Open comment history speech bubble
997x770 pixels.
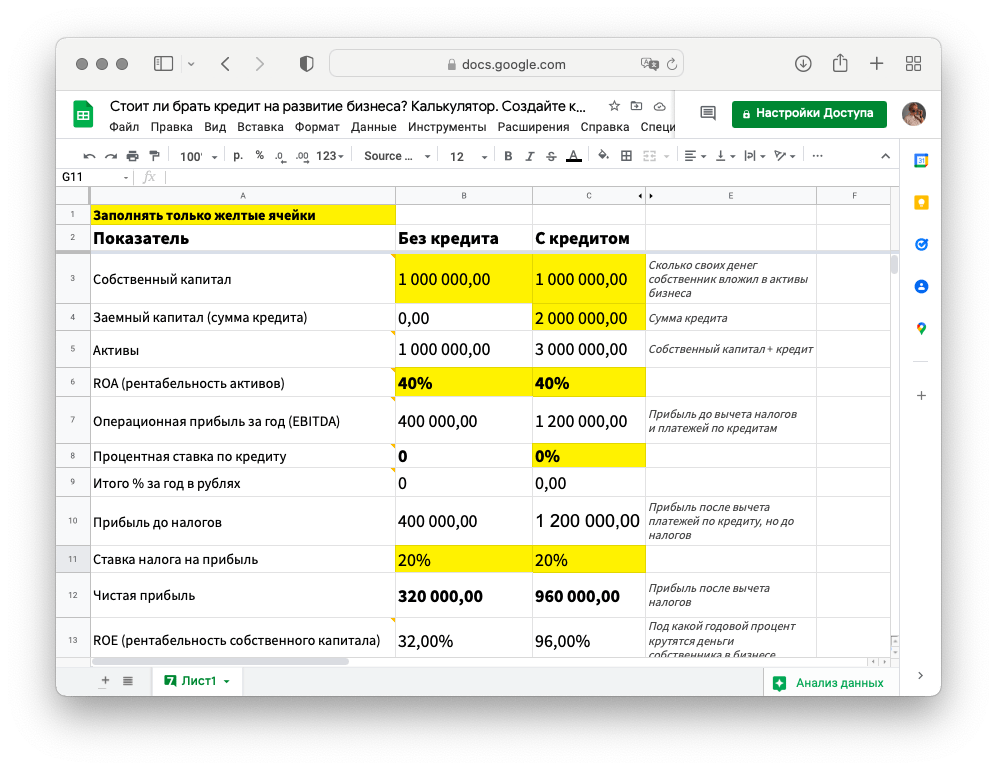708,113
